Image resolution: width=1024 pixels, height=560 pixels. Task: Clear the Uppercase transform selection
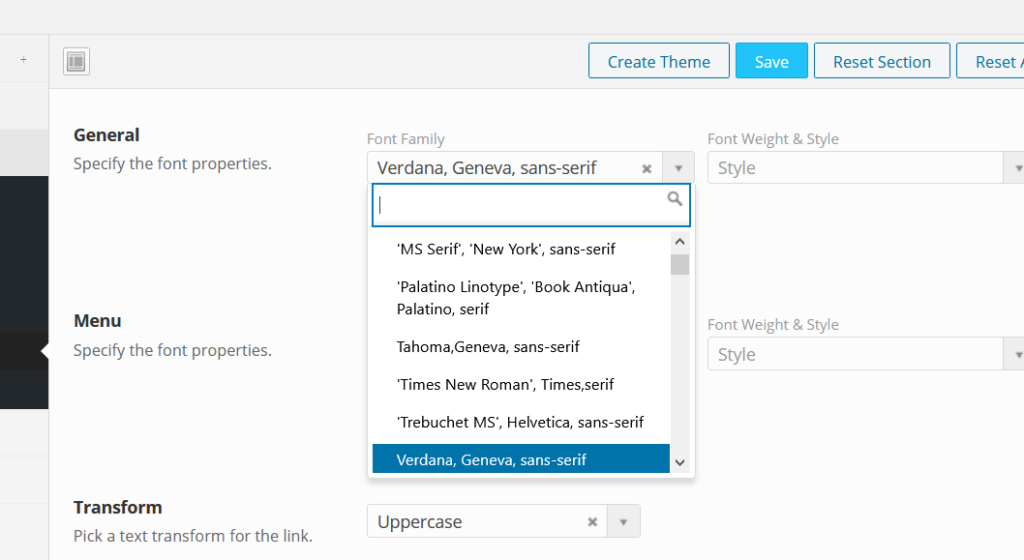click(592, 522)
